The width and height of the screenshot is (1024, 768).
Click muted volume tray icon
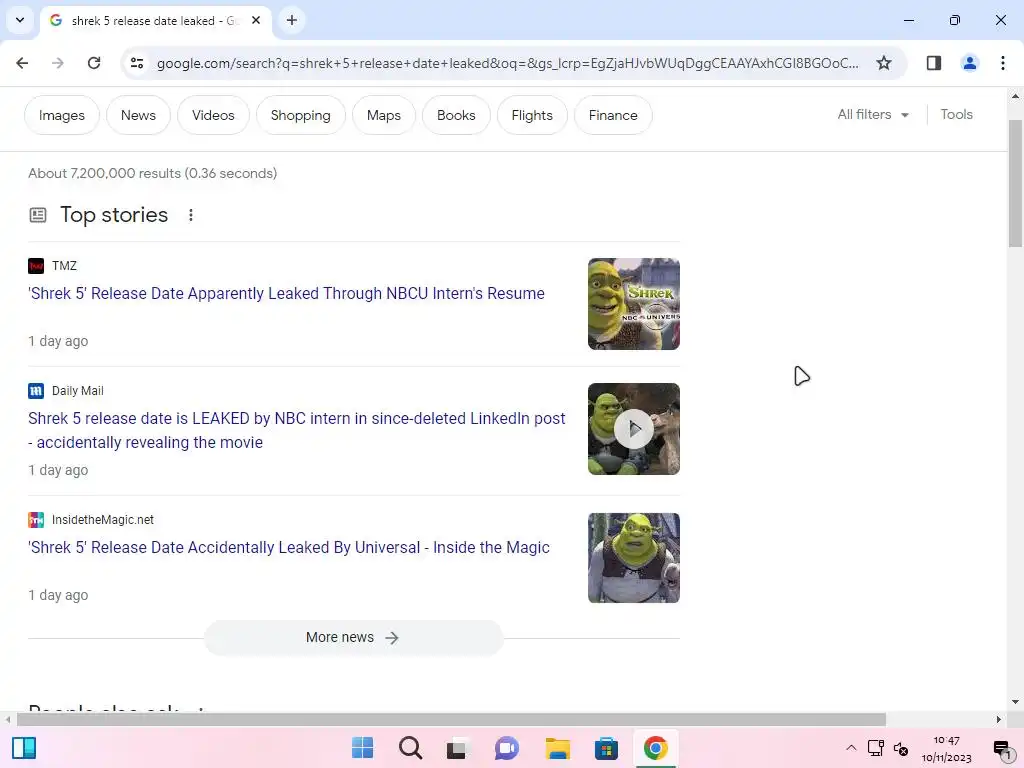coord(901,748)
